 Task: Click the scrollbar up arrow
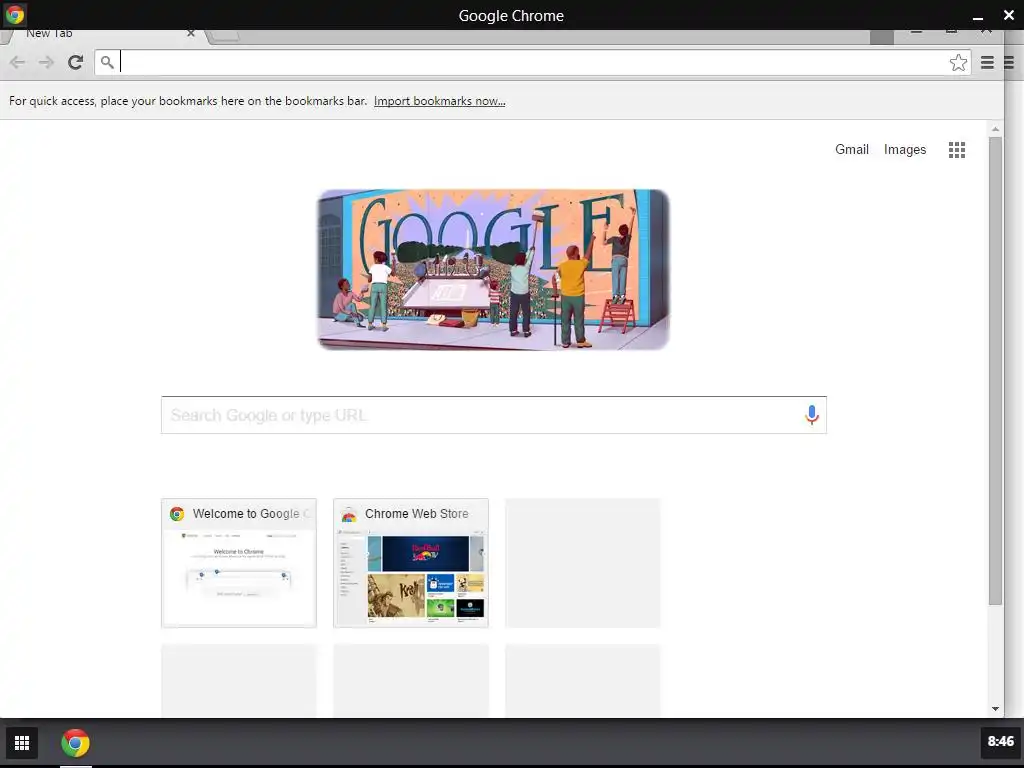pyautogui.click(x=995, y=129)
